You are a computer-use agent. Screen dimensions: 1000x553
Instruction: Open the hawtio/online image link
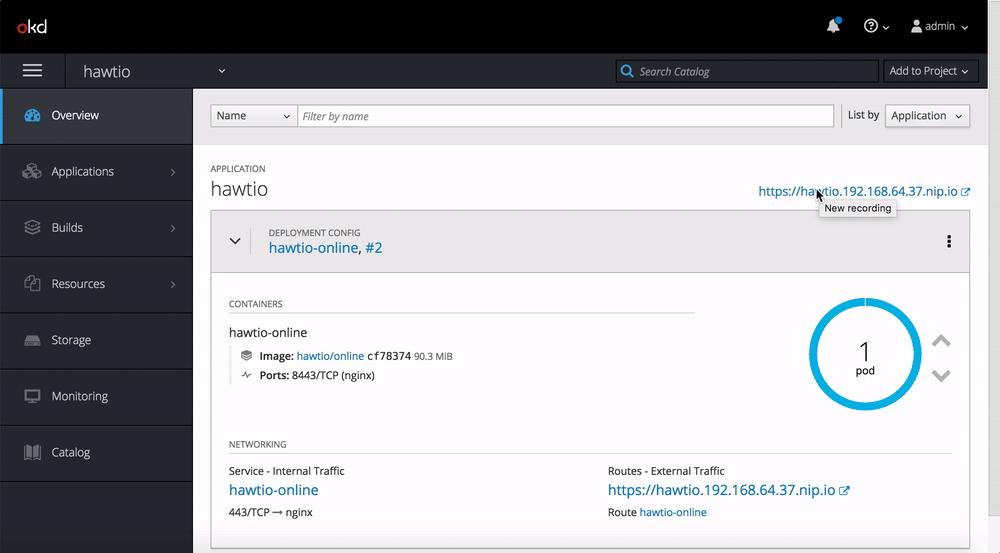point(330,356)
